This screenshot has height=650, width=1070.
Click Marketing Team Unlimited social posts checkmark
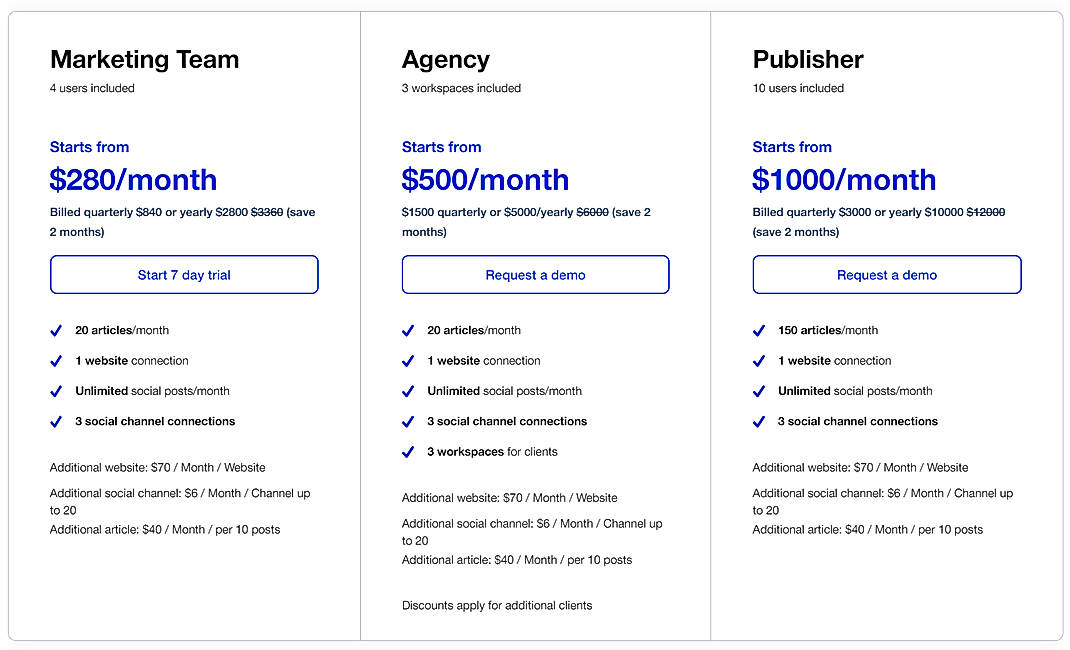pyautogui.click(x=57, y=391)
